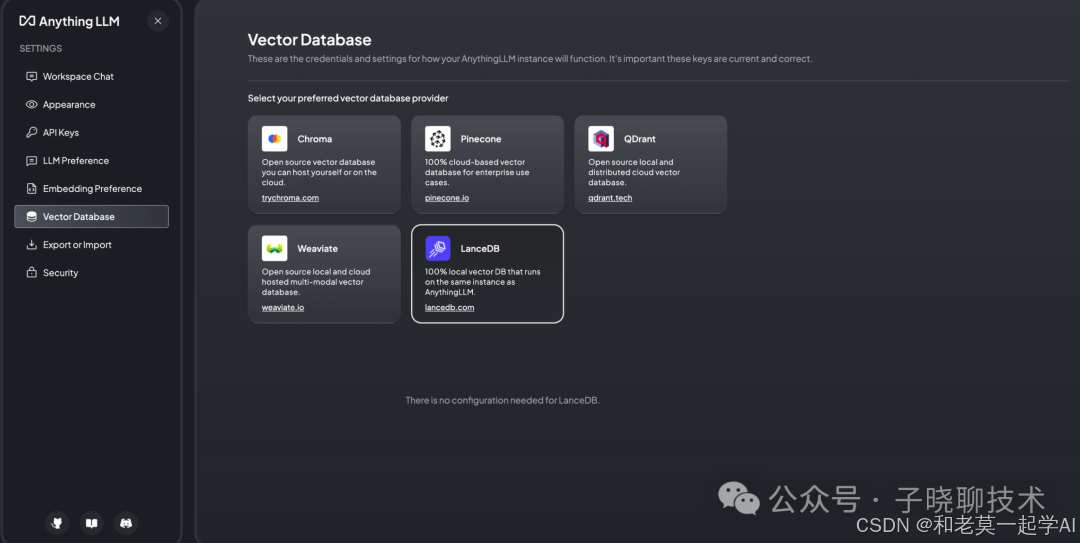The width and height of the screenshot is (1080, 543).
Task: Click the Export or Import download icon
Action: pos(32,245)
